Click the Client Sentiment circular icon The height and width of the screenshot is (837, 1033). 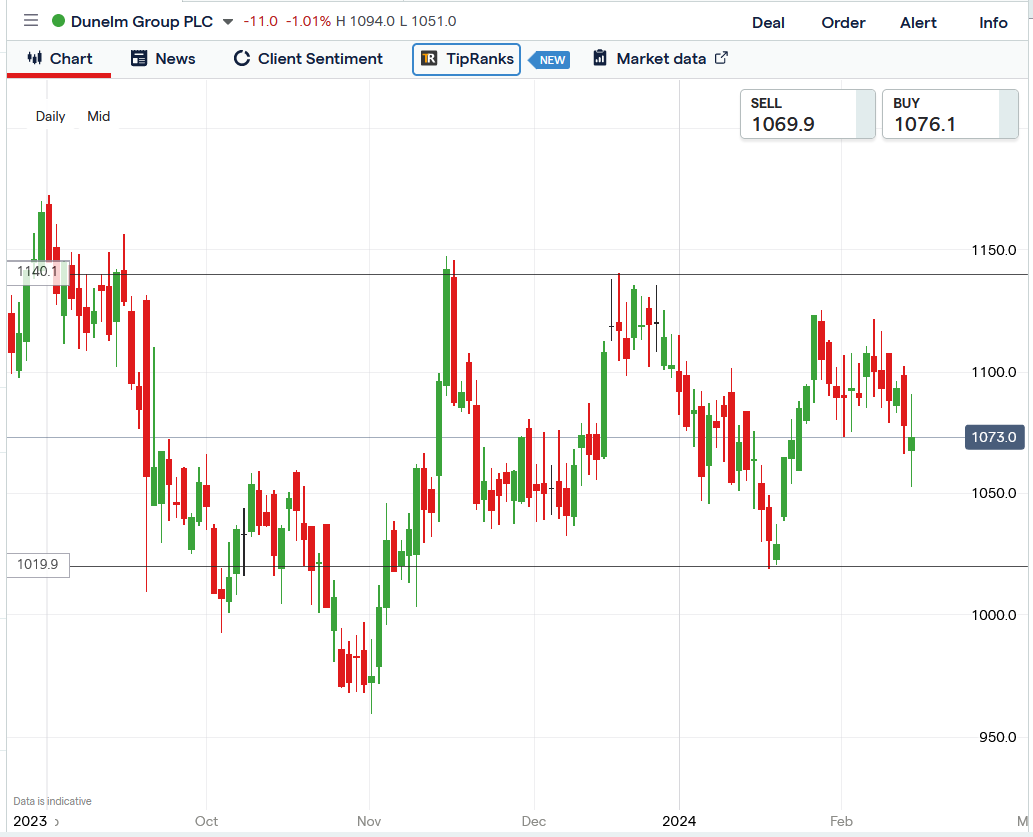242,58
